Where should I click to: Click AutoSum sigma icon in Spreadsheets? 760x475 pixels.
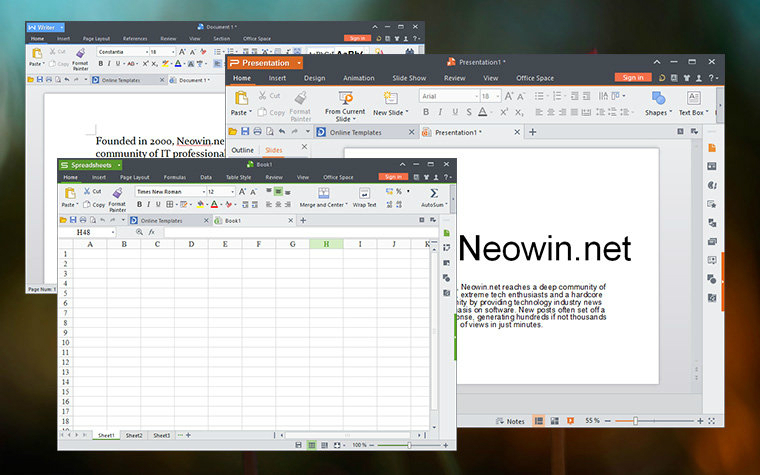(433, 192)
